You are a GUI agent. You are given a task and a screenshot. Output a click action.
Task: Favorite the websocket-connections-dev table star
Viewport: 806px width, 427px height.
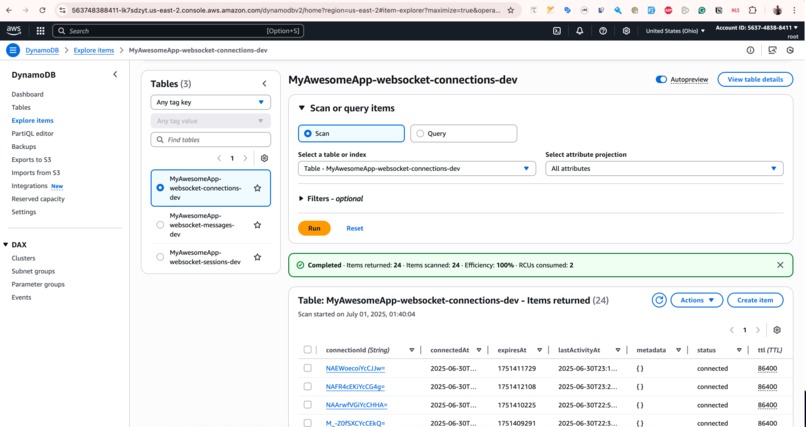[258, 188]
